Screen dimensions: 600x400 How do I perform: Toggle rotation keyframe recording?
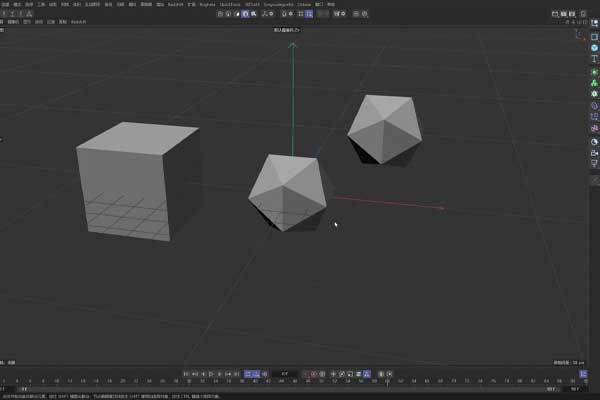[342, 374]
